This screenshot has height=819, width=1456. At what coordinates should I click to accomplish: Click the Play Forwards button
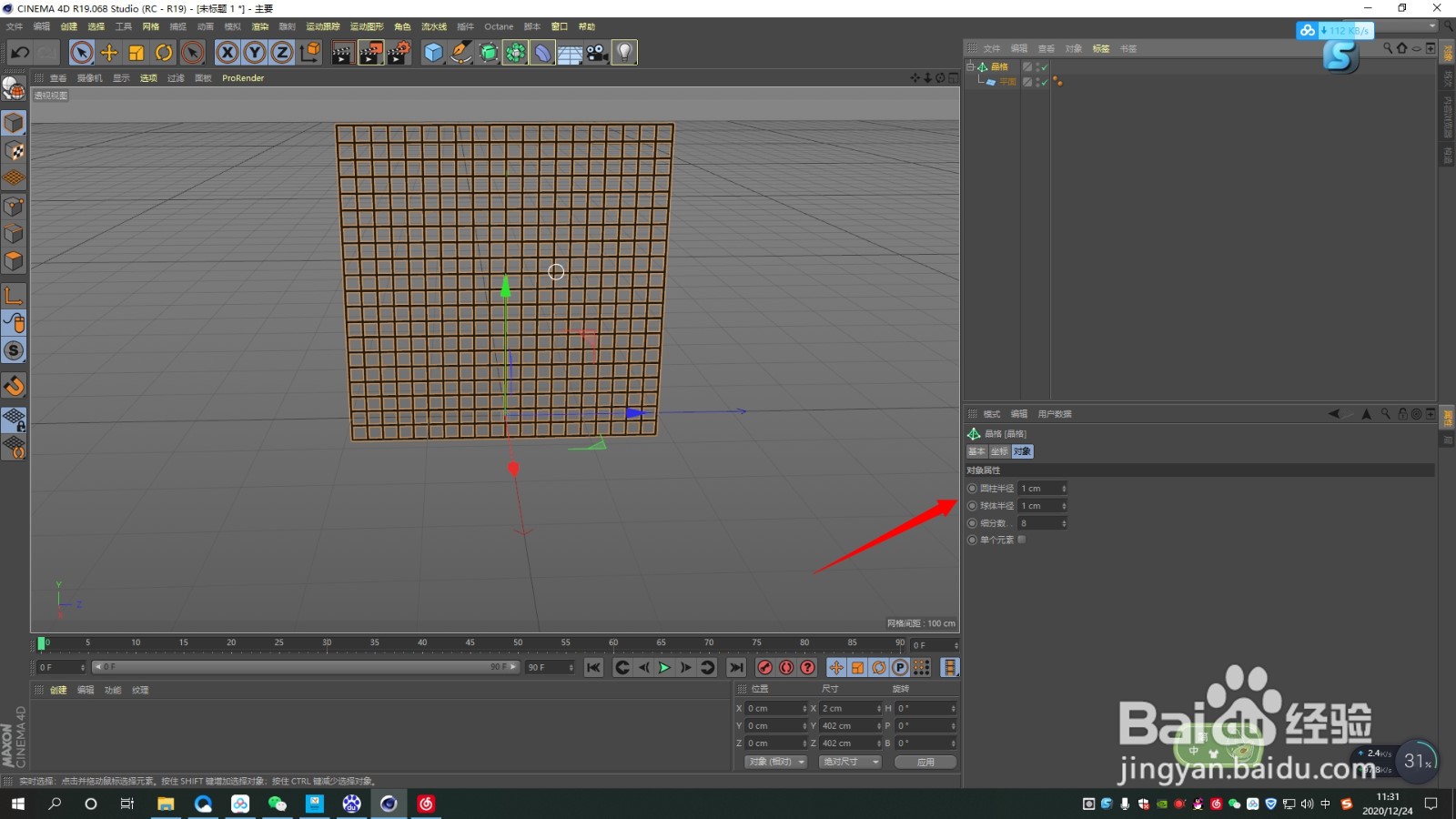point(664,668)
